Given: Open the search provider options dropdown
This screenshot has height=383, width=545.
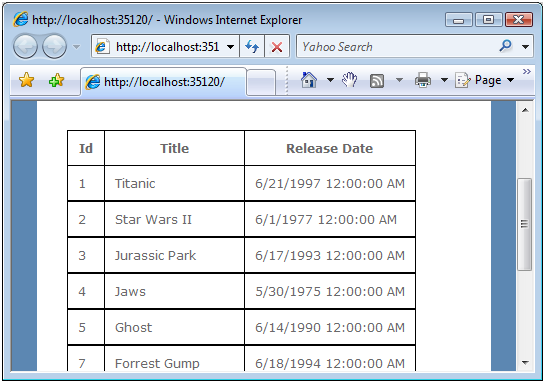Looking at the screenshot, I should coord(526,47).
